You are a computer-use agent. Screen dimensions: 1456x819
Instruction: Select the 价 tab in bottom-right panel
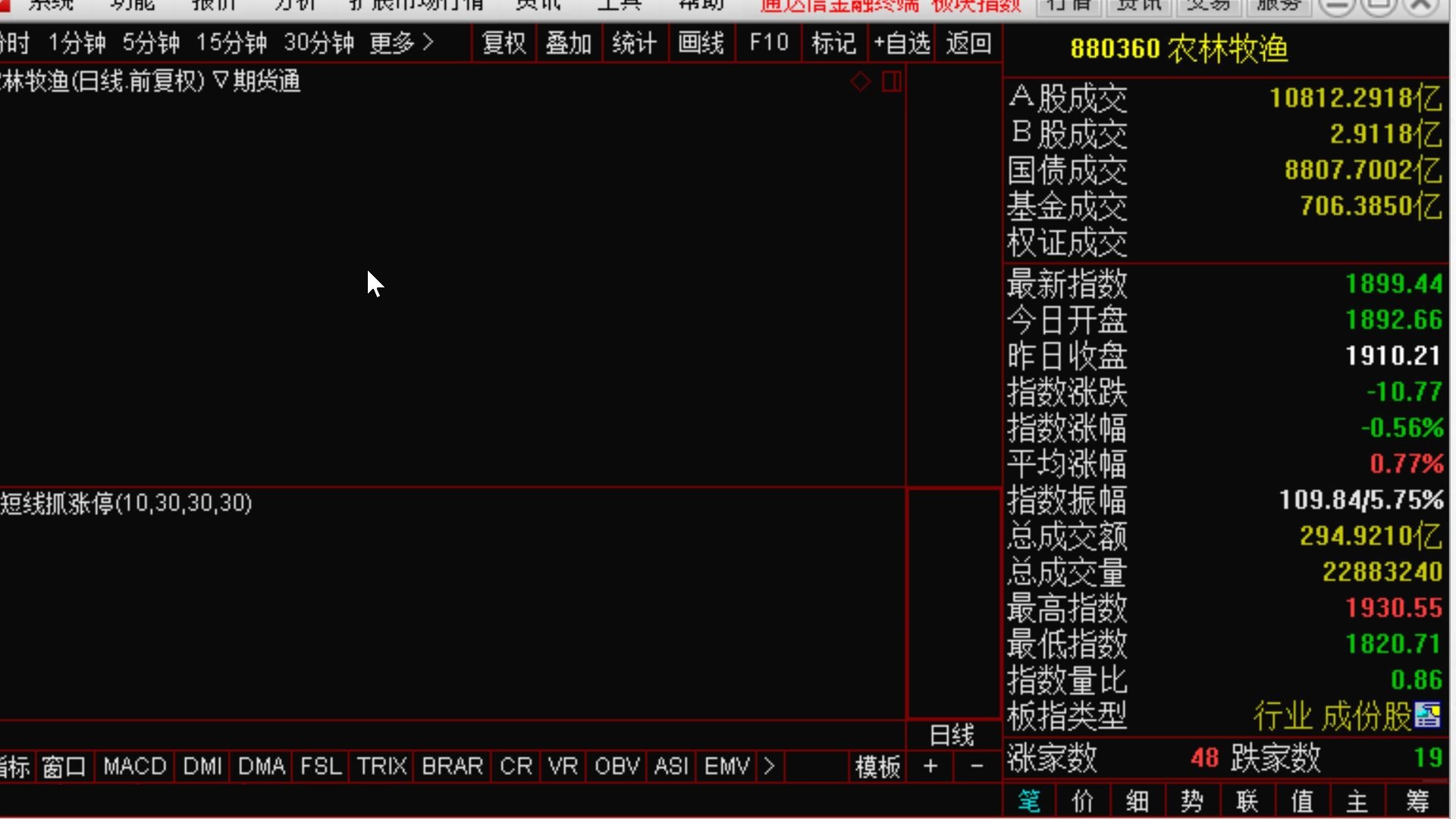[1083, 801]
